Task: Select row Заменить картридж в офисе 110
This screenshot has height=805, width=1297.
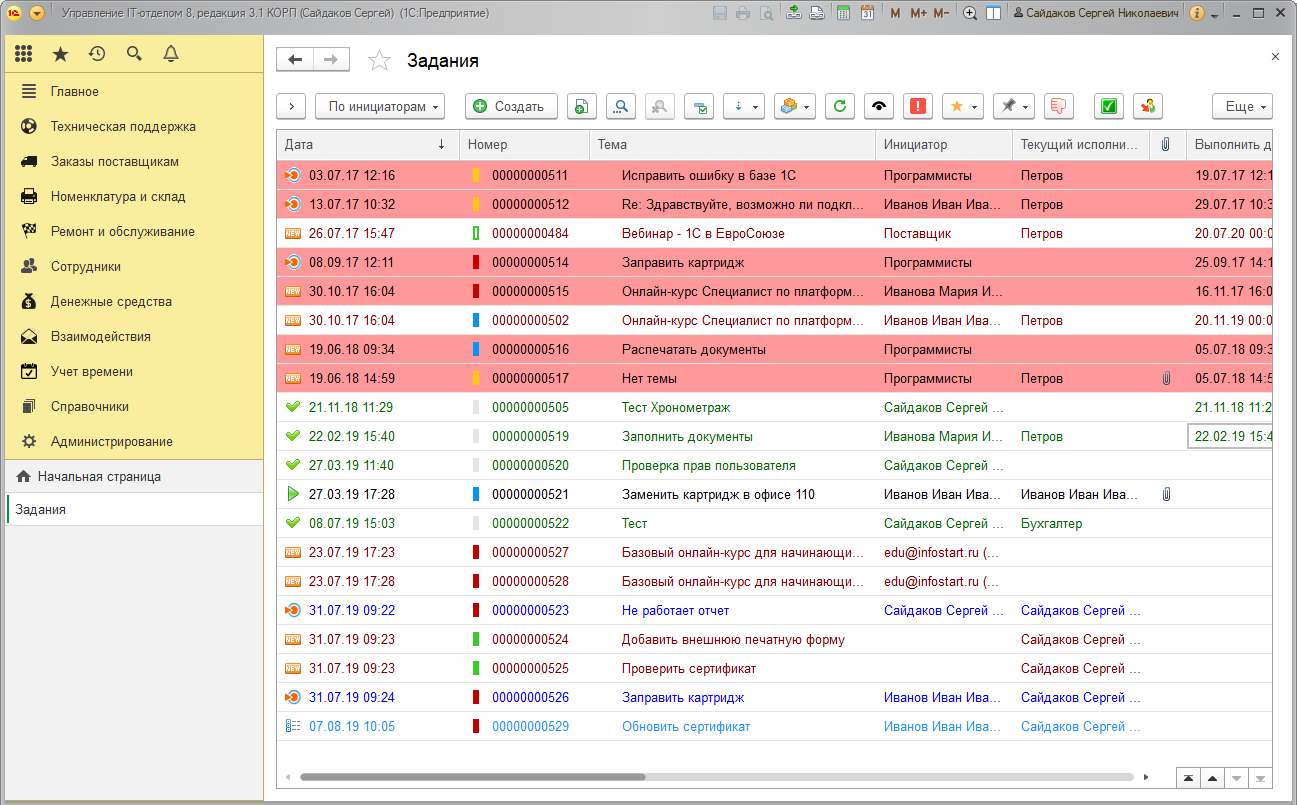Action: coord(774,494)
